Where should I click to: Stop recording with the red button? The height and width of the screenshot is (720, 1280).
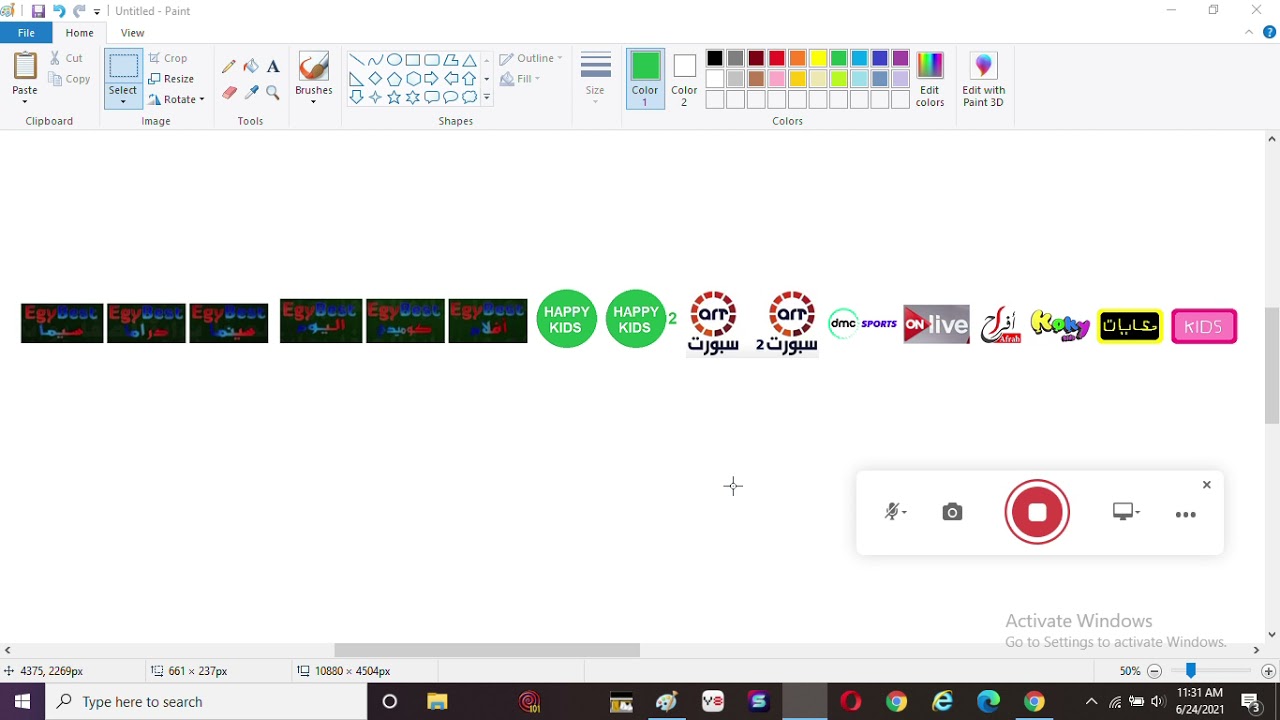pos(1037,512)
